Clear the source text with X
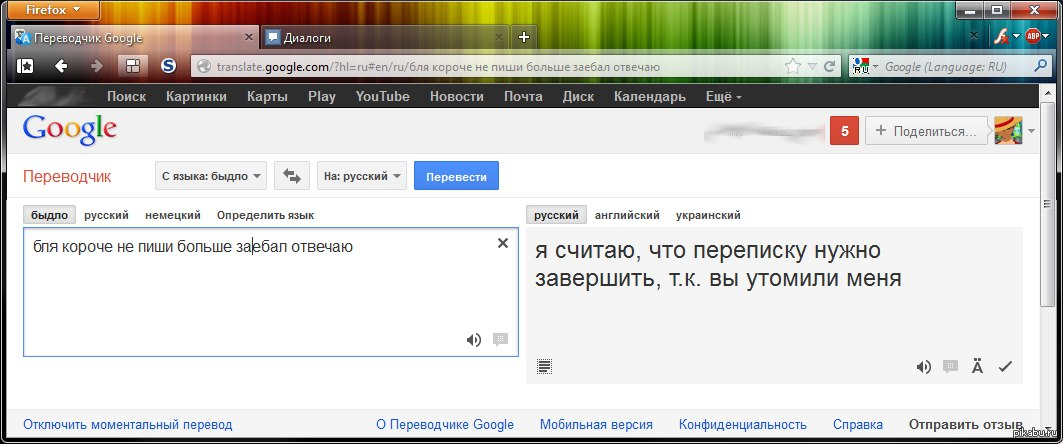The image size is (1063, 444). coord(503,243)
